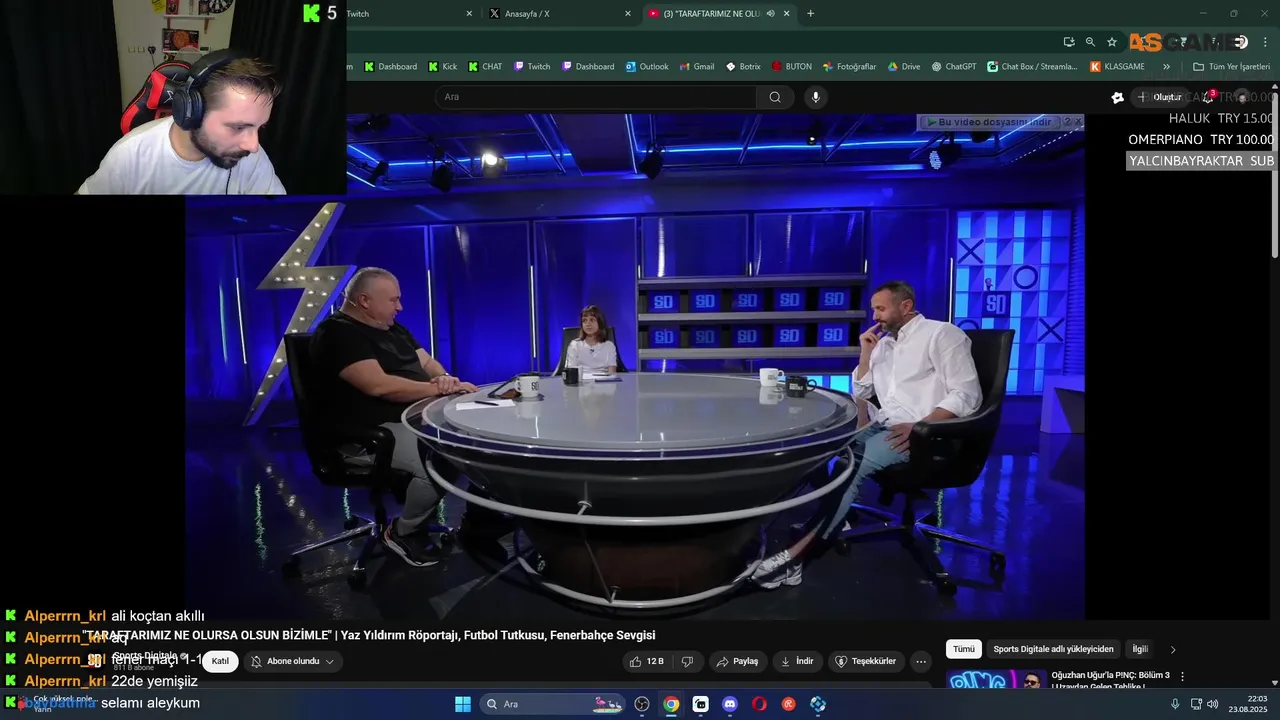Open the Fotoğraflar bookmark
The width and height of the screenshot is (1280, 720).
[849, 67]
